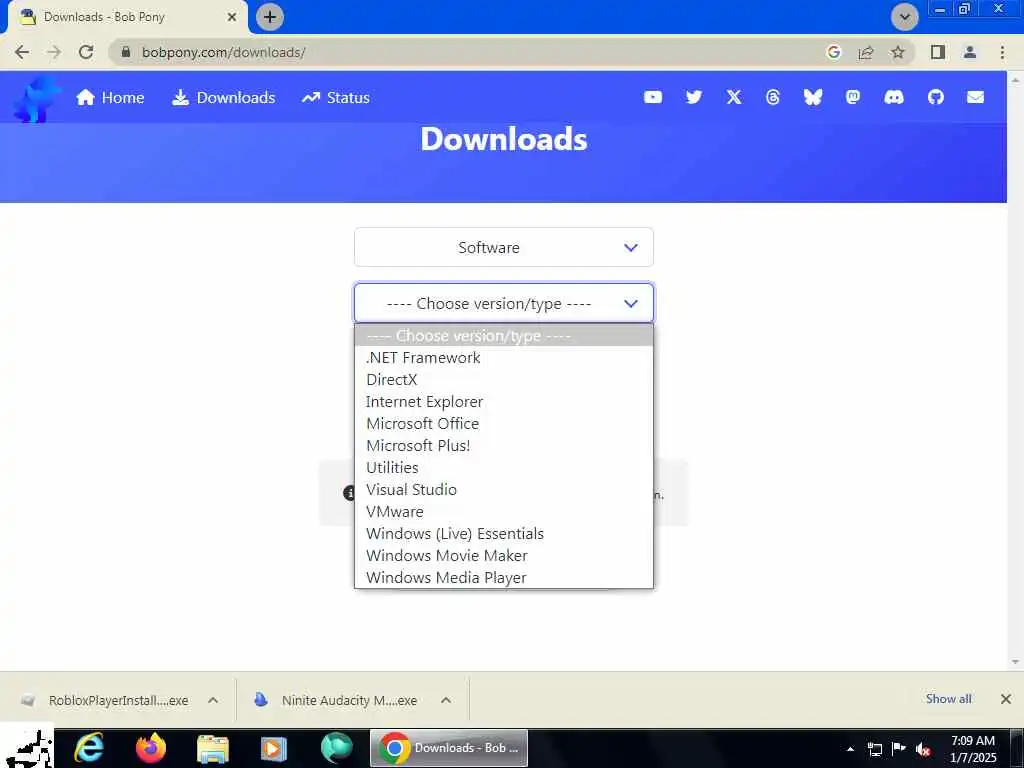Open the tab search dropdown arrow
This screenshot has width=1024, height=768.
pos(904,17)
